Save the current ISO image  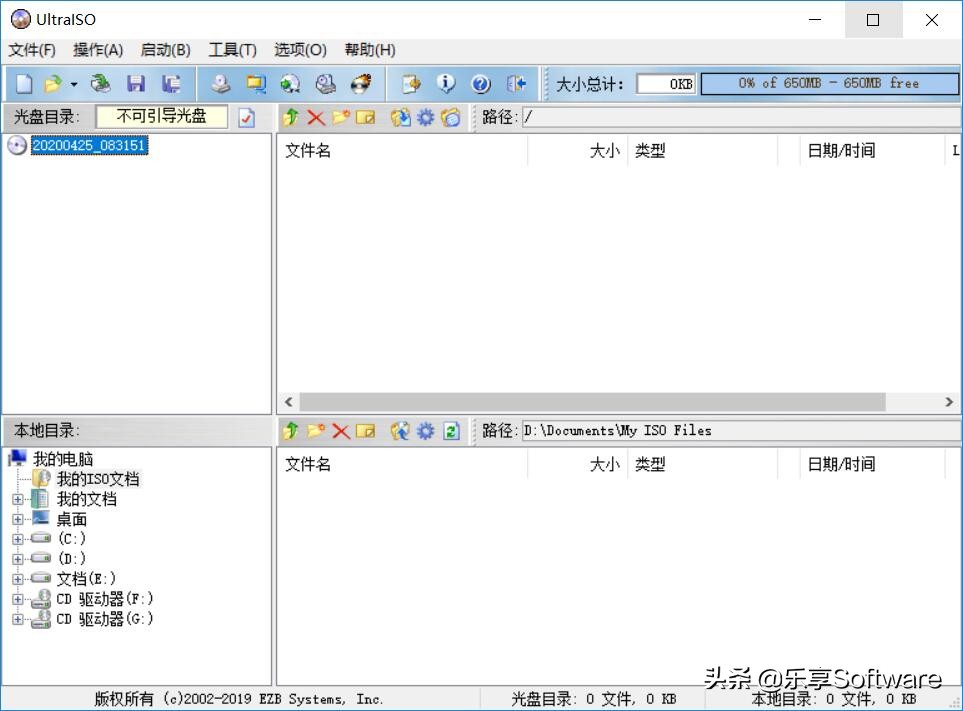pos(137,83)
